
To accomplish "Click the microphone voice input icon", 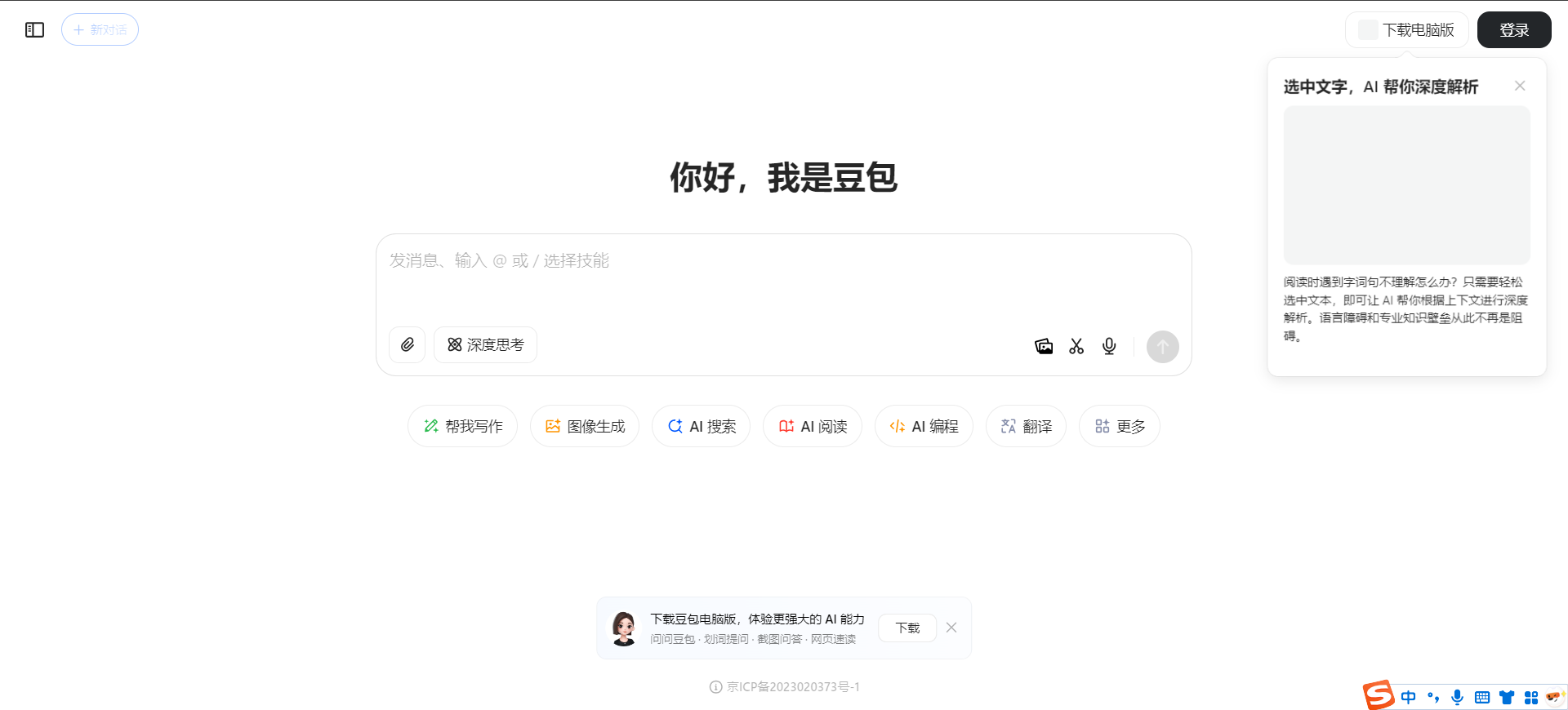I will click(1109, 347).
